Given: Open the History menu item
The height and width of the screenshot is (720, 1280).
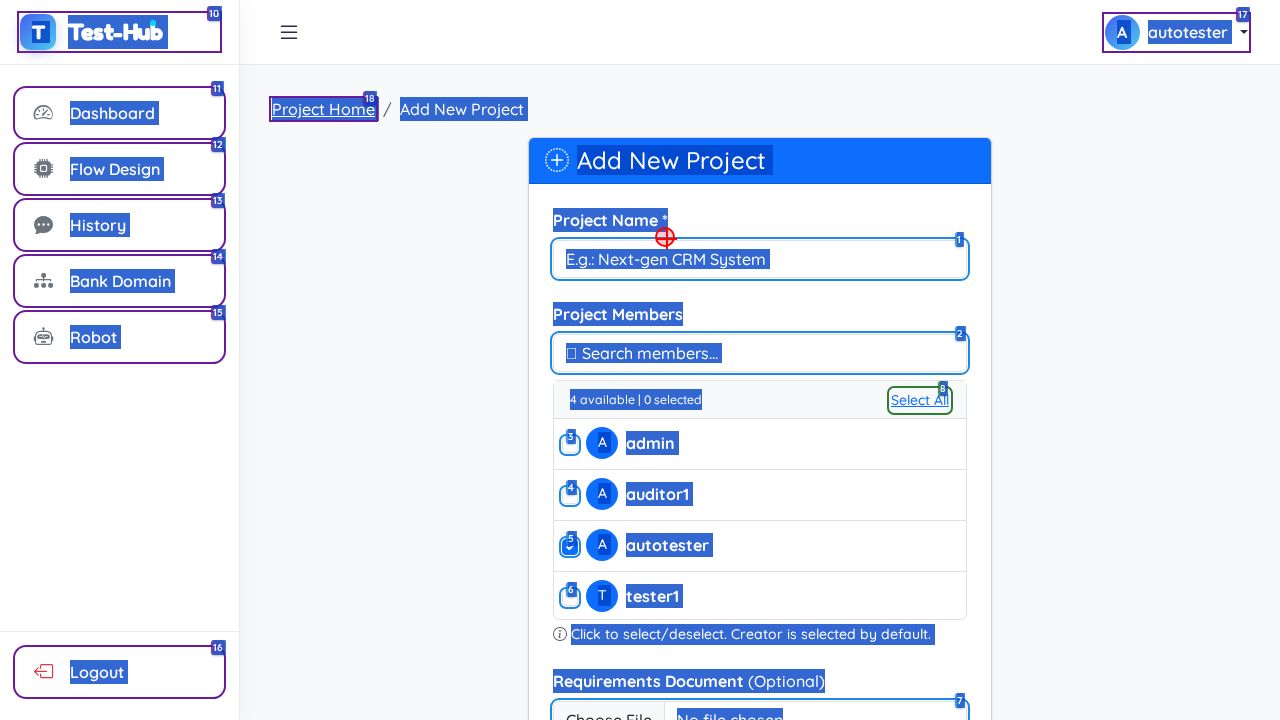Looking at the screenshot, I should (98, 225).
